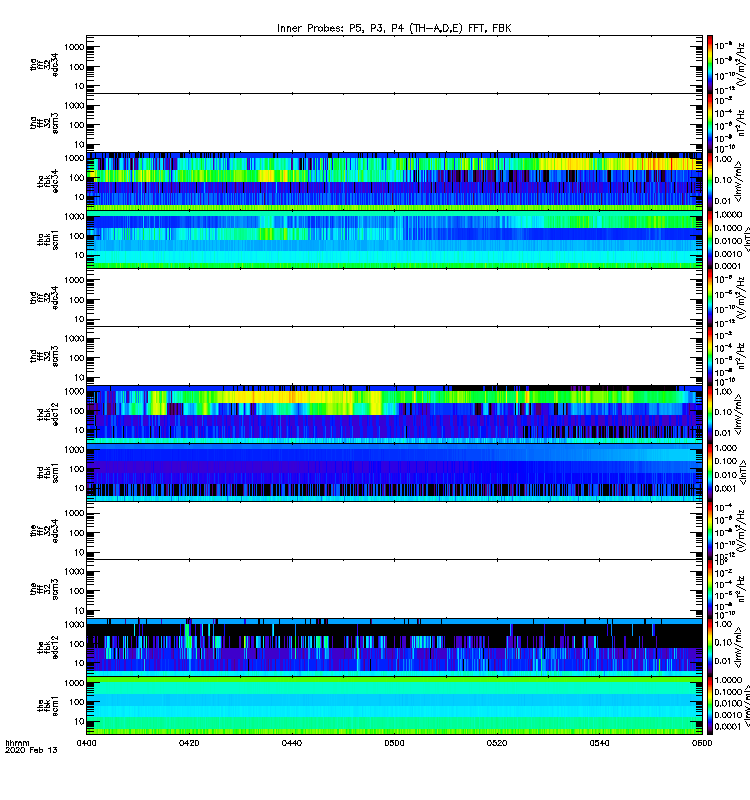This screenshot has height=800, width=750.
Task: Click the 0520 time axis label
Action: tap(497, 743)
